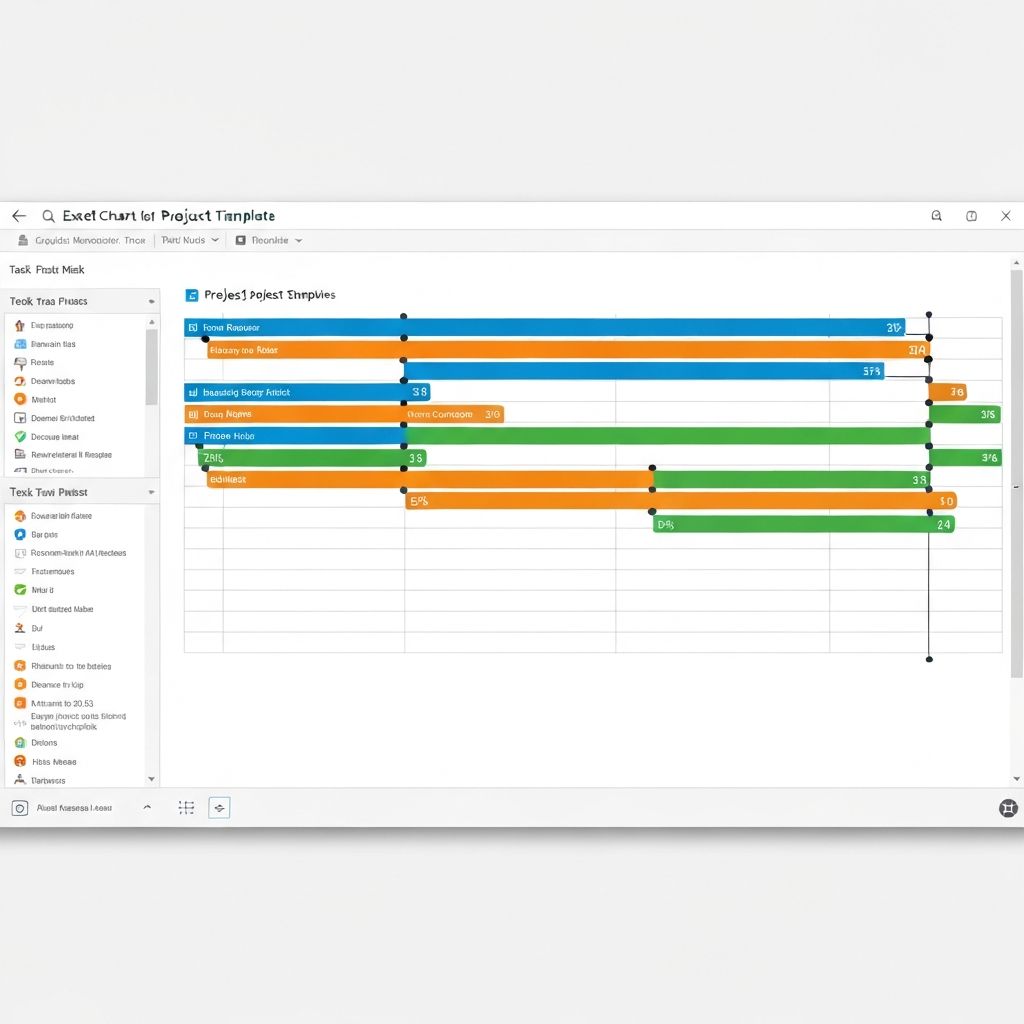Click the search magnifier icon beside the title
Image resolution: width=1024 pixels, height=1024 pixels.
pyautogui.click(x=48, y=216)
